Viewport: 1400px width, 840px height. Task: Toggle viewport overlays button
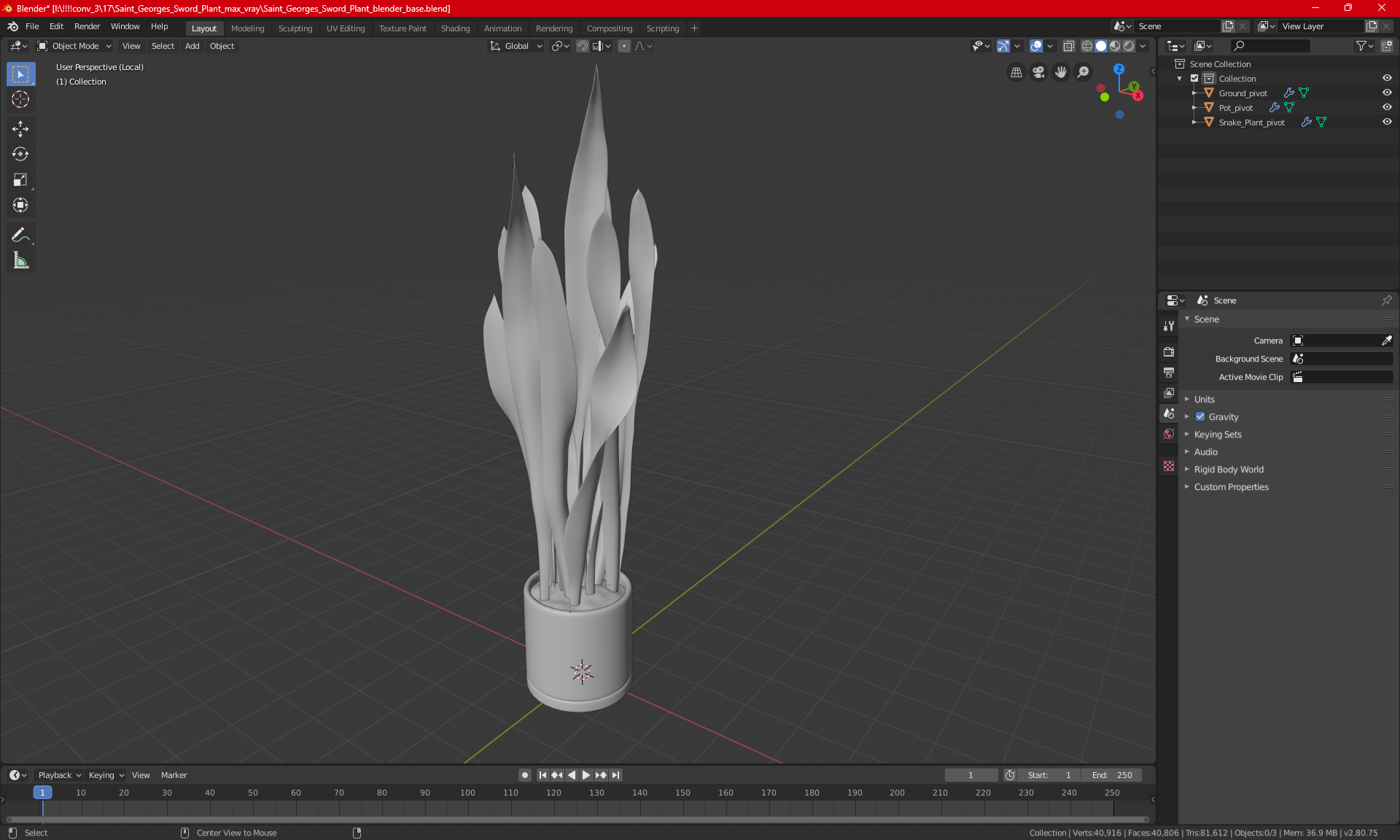tap(1036, 46)
